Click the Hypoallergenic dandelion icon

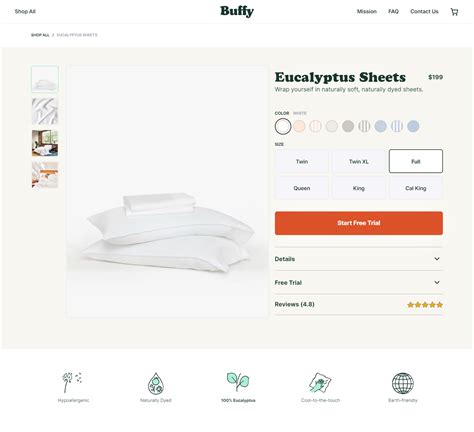click(x=72, y=382)
